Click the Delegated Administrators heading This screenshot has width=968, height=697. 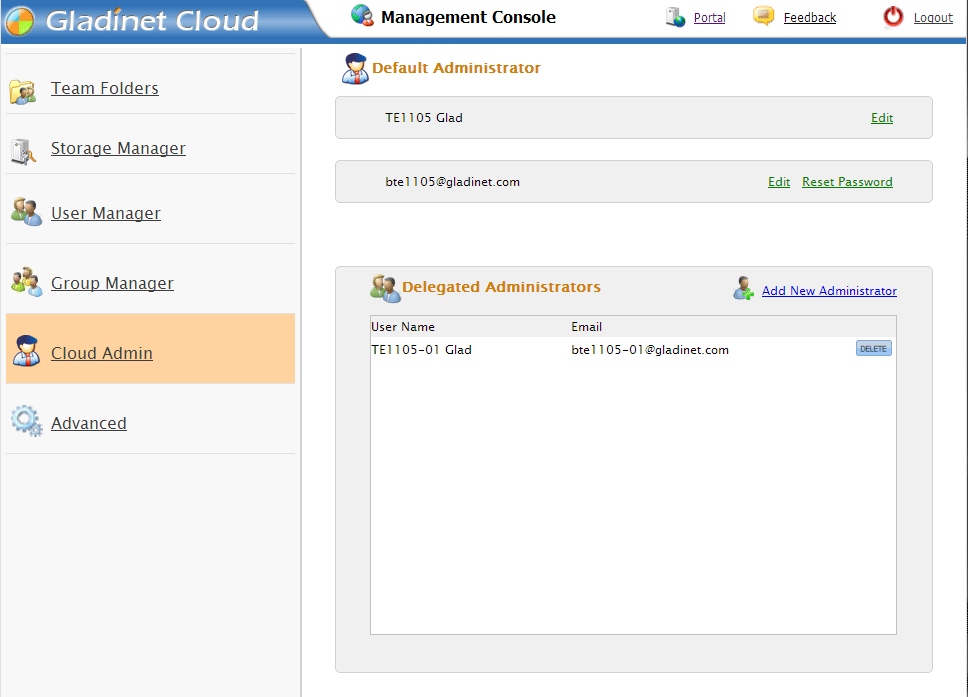[501, 287]
